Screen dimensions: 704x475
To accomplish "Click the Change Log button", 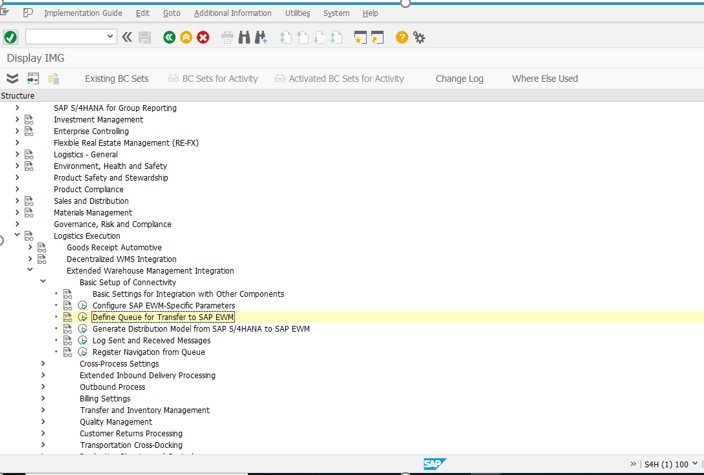I will pyautogui.click(x=459, y=79).
